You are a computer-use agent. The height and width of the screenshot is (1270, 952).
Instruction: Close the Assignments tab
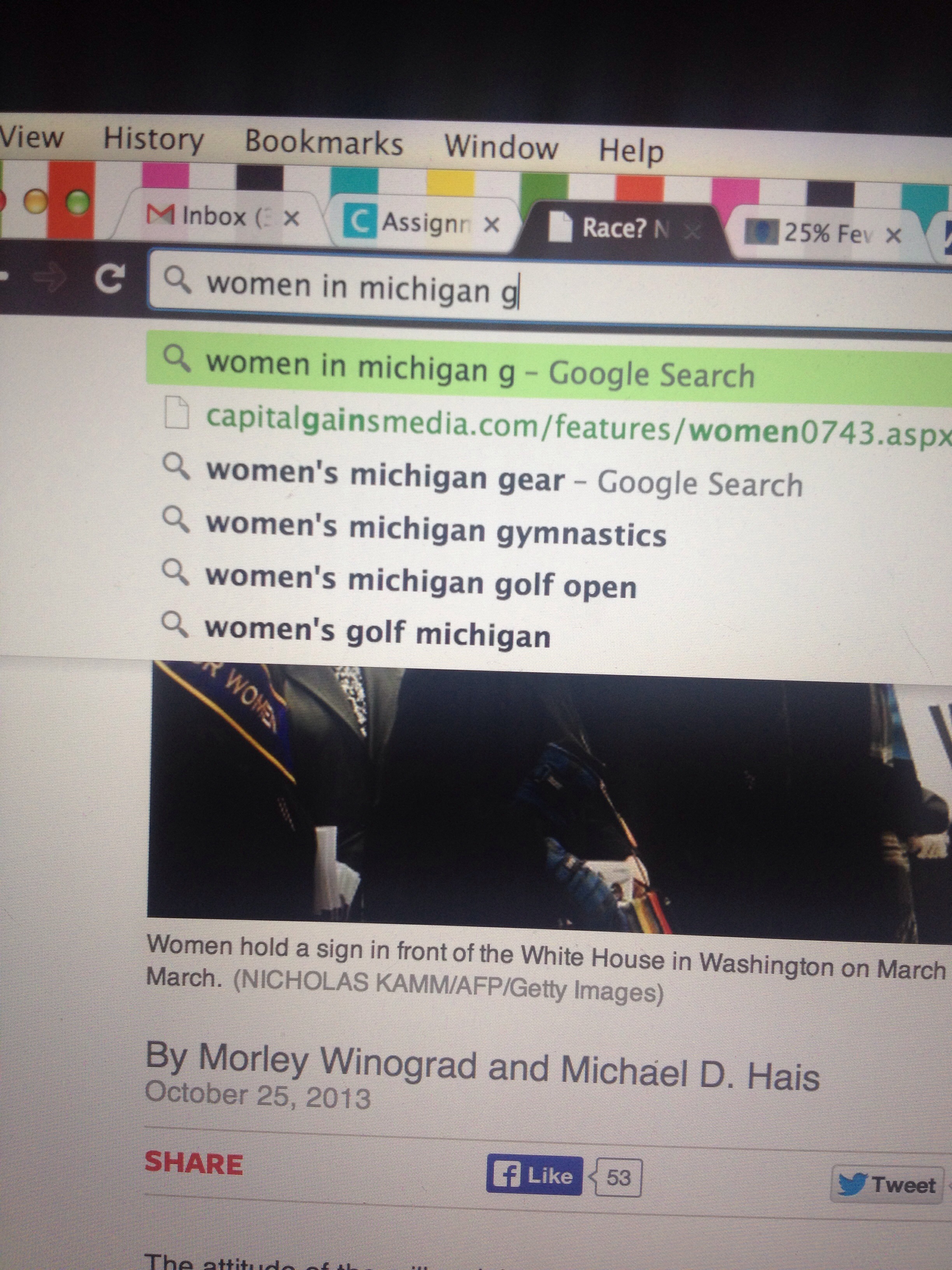click(491, 225)
